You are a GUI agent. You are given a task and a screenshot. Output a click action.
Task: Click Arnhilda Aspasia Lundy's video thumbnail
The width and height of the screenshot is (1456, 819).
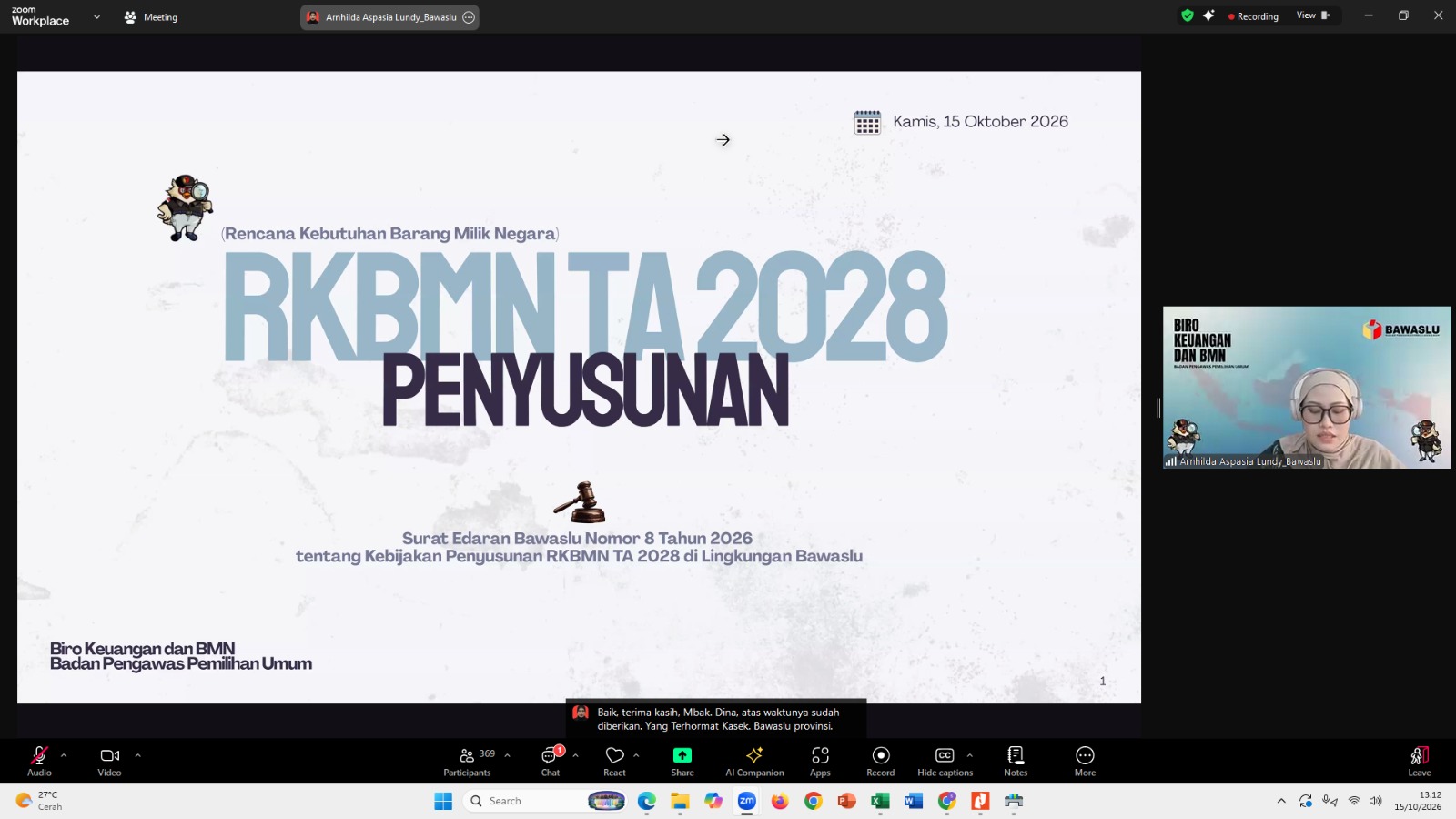point(1307,388)
